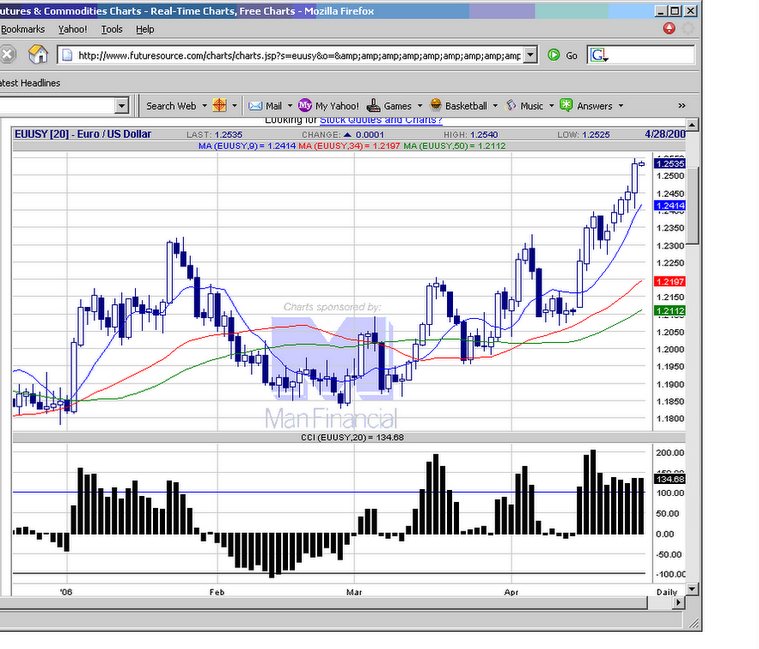The height and width of the screenshot is (649, 759).
Task: Expand the Answers dropdown arrow
Action: coord(621,106)
